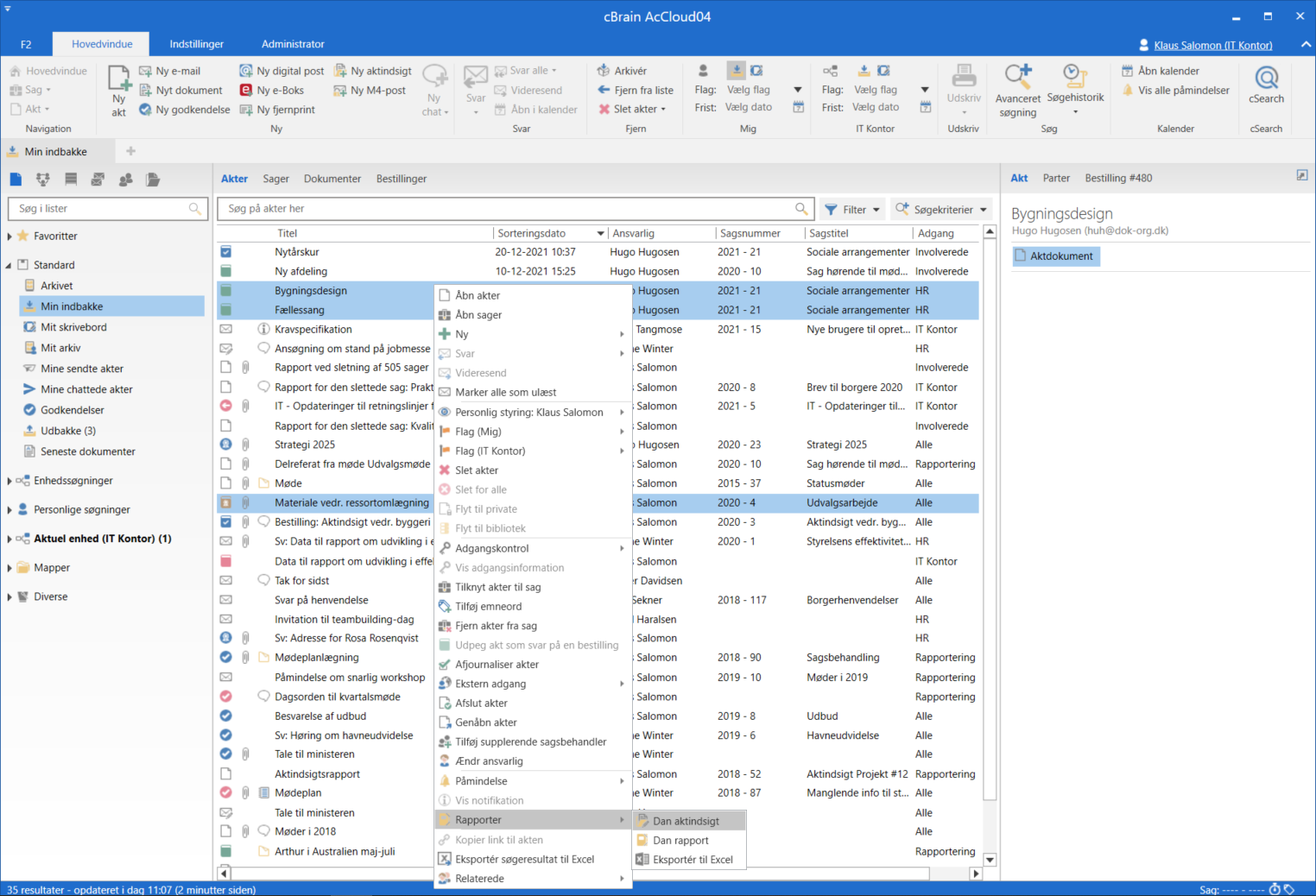Expand the Diverse tree node
The height and width of the screenshot is (896, 1316).
click(x=9, y=597)
